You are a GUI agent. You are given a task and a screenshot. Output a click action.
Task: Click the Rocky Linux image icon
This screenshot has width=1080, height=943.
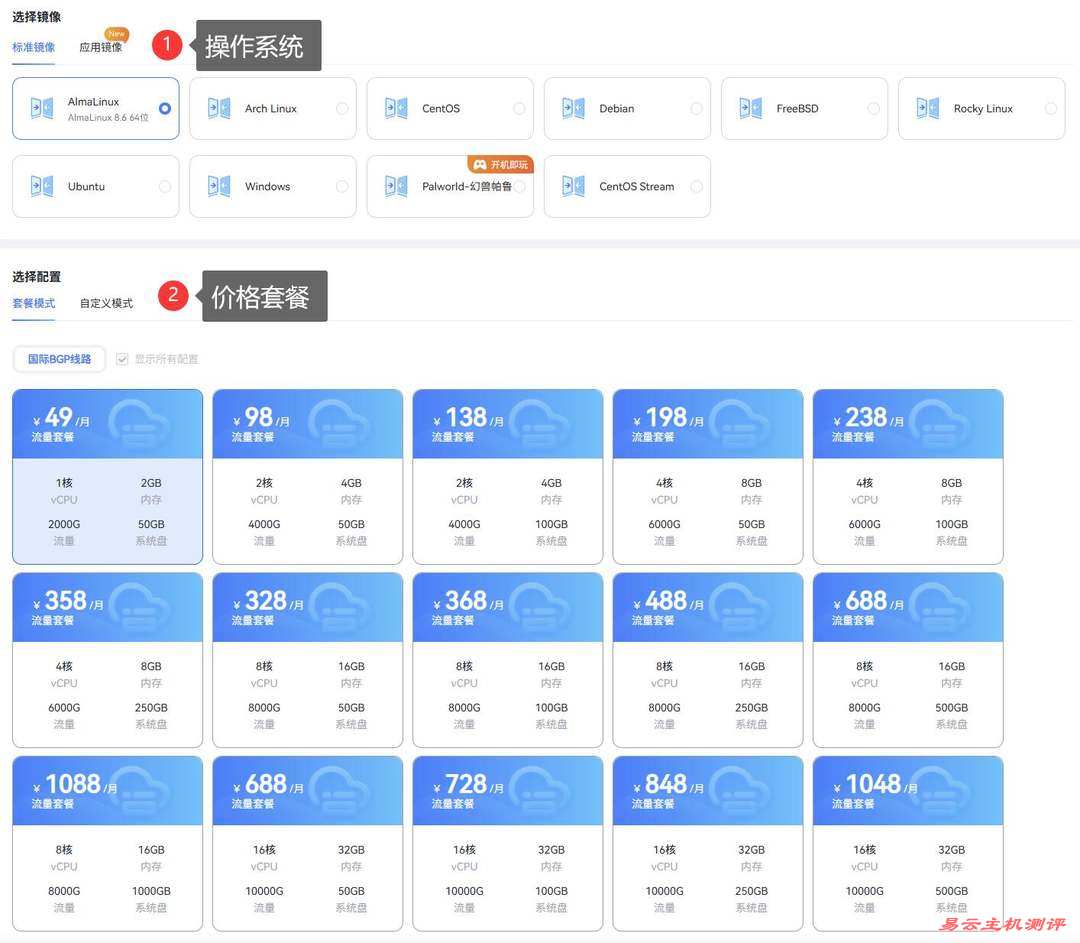pos(927,108)
